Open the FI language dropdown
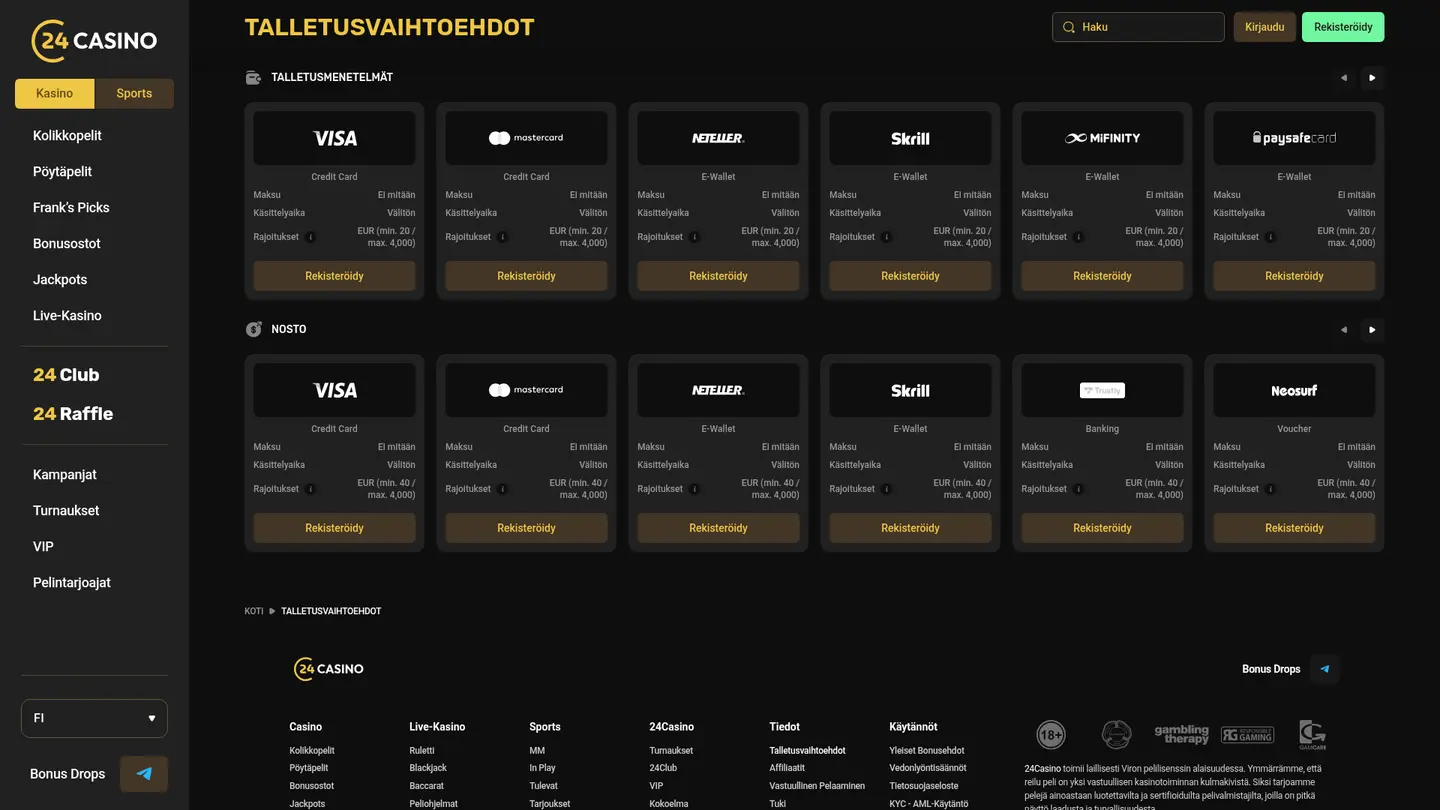This screenshot has width=1440, height=810. point(94,718)
